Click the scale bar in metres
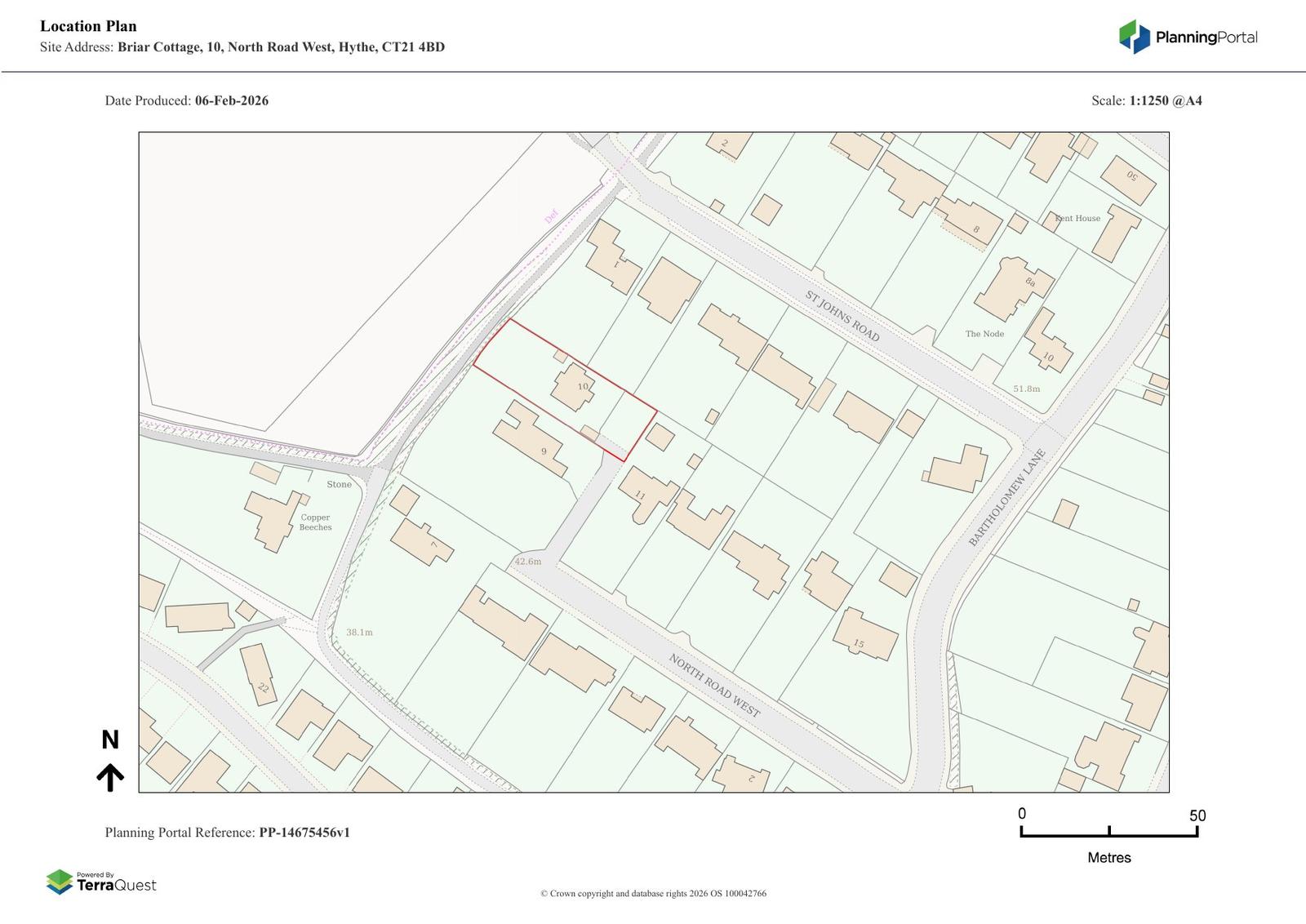 pos(1108,832)
